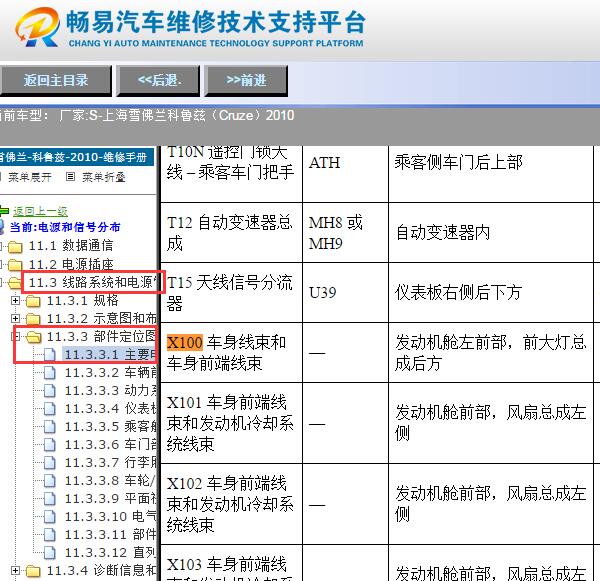The width and height of the screenshot is (600, 581).
Task: Click cell 仪表板右侧后下方
Action: (x=491, y=293)
